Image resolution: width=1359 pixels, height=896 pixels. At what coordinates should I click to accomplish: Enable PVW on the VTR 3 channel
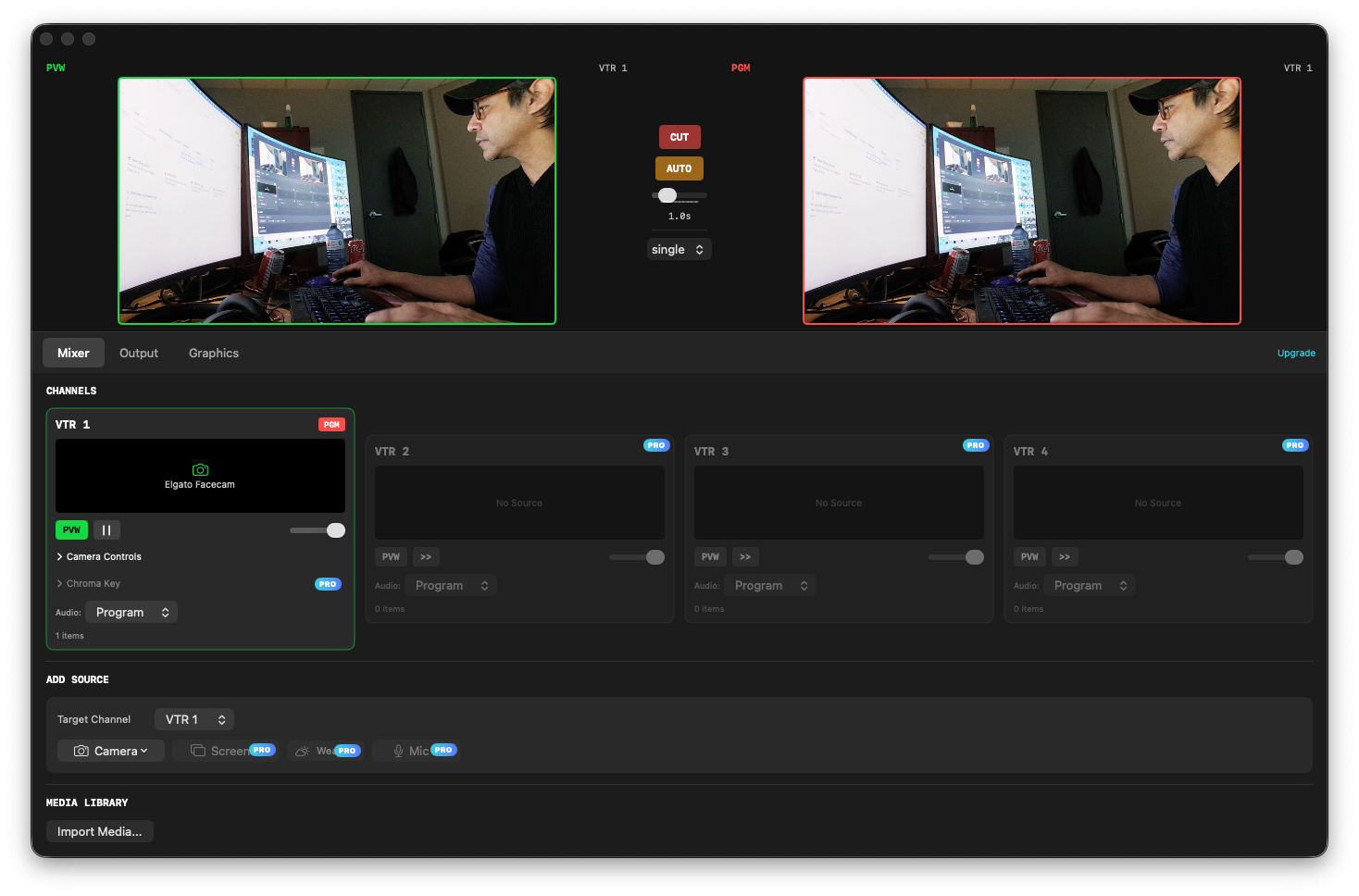(710, 556)
